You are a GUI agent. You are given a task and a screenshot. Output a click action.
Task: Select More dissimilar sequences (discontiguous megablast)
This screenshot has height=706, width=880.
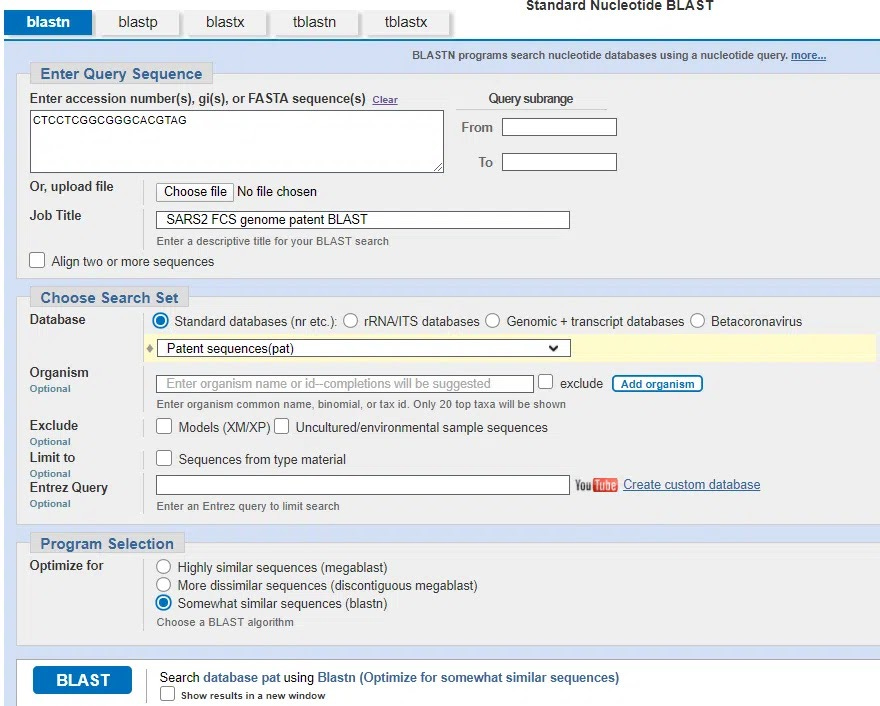point(163,585)
